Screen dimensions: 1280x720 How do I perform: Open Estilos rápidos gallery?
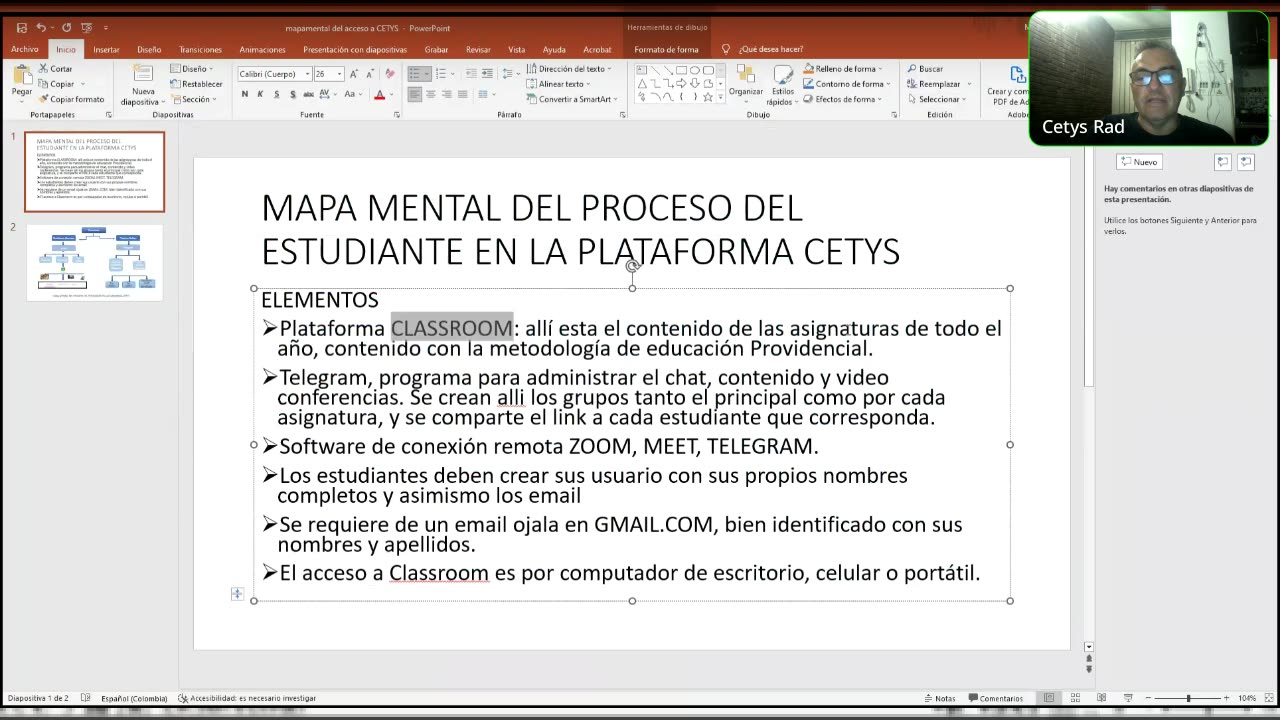coord(781,85)
